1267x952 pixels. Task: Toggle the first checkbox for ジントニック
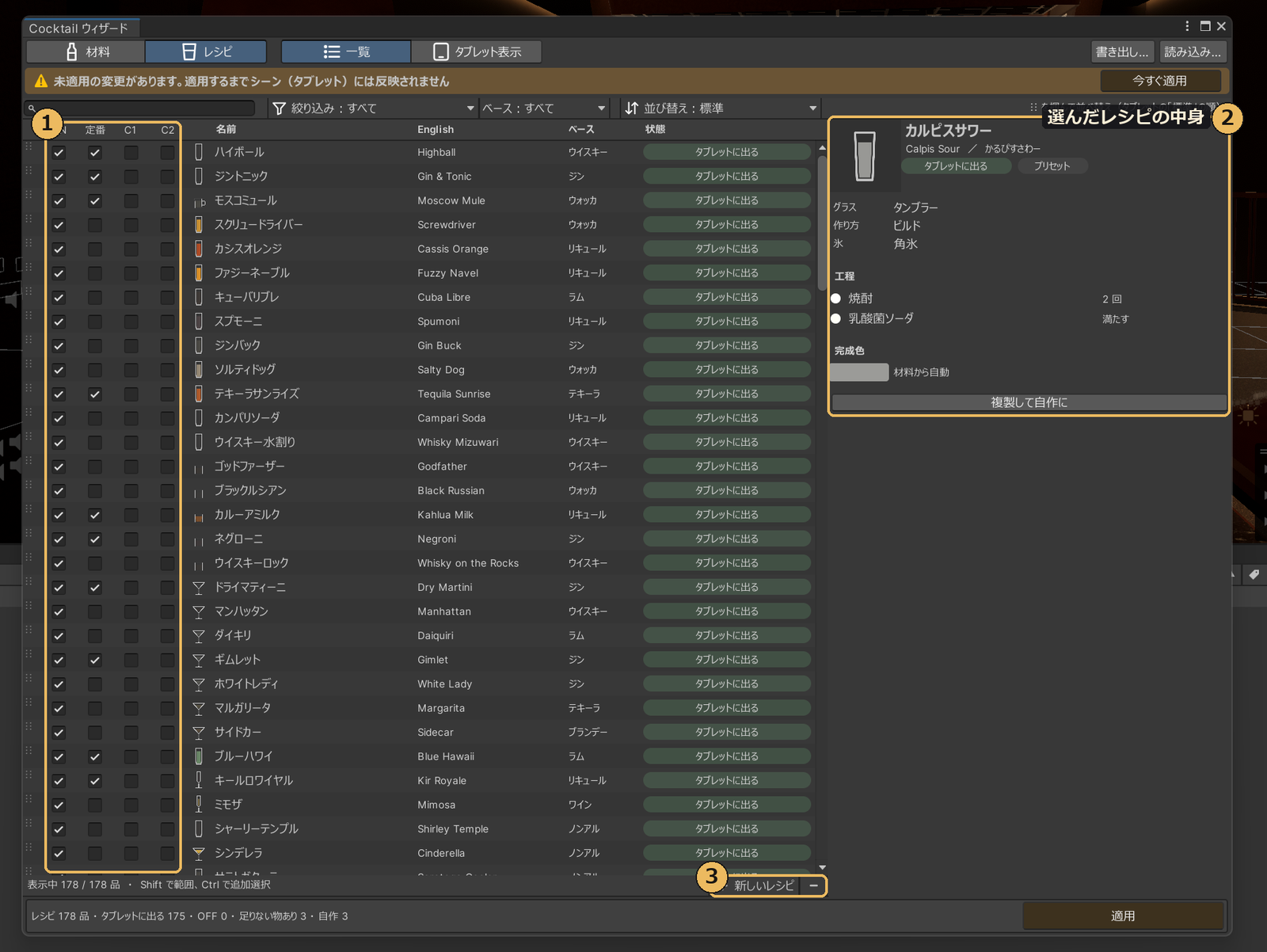[59, 177]
